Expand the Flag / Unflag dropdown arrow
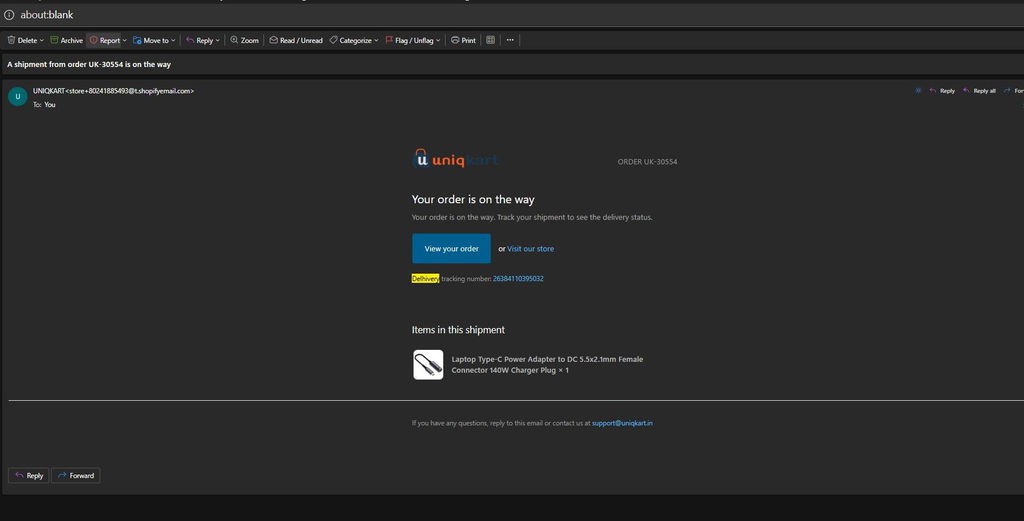 tap(438, 40)
